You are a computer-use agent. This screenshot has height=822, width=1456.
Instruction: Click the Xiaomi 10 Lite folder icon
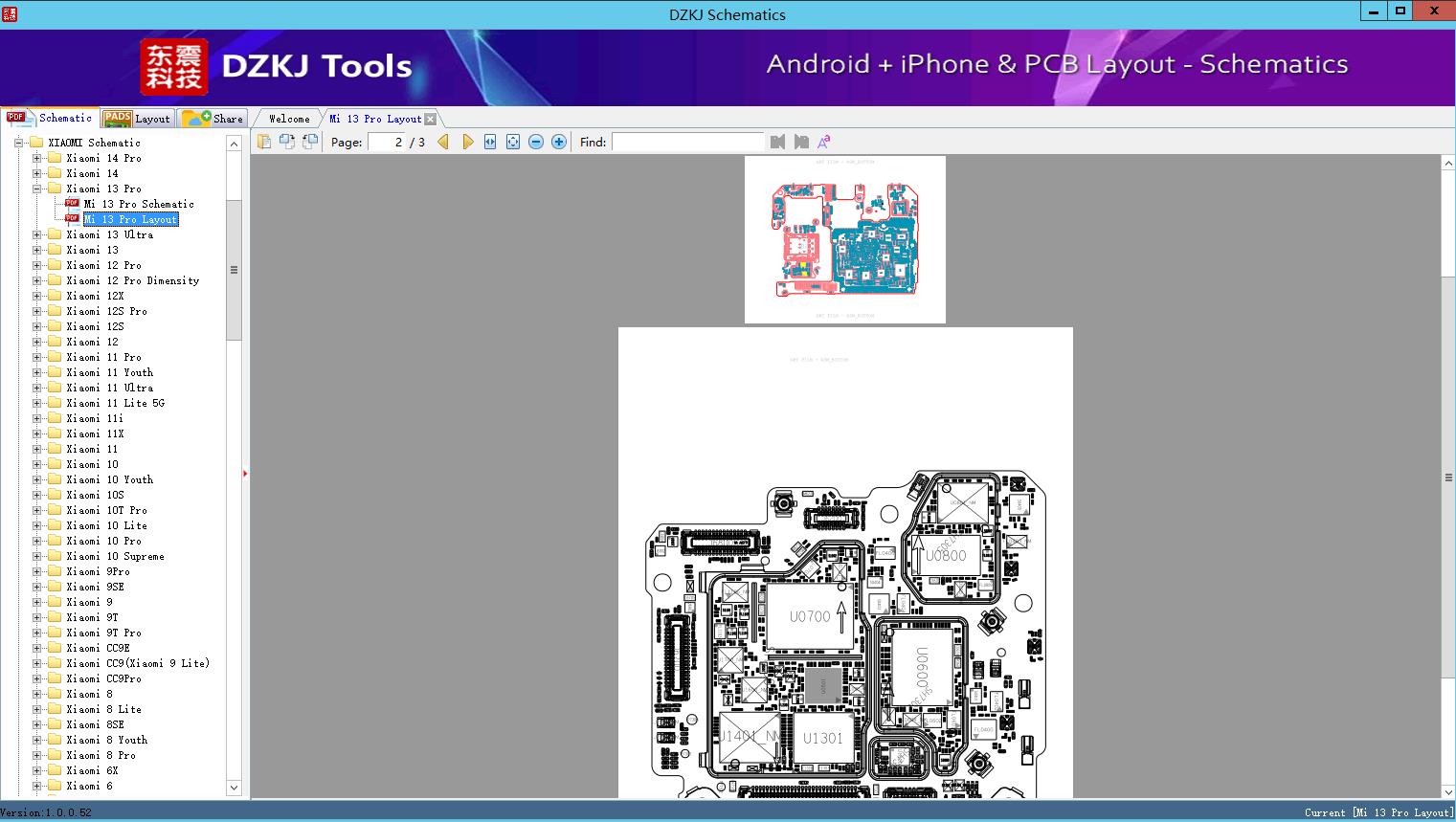coord(55,525)
